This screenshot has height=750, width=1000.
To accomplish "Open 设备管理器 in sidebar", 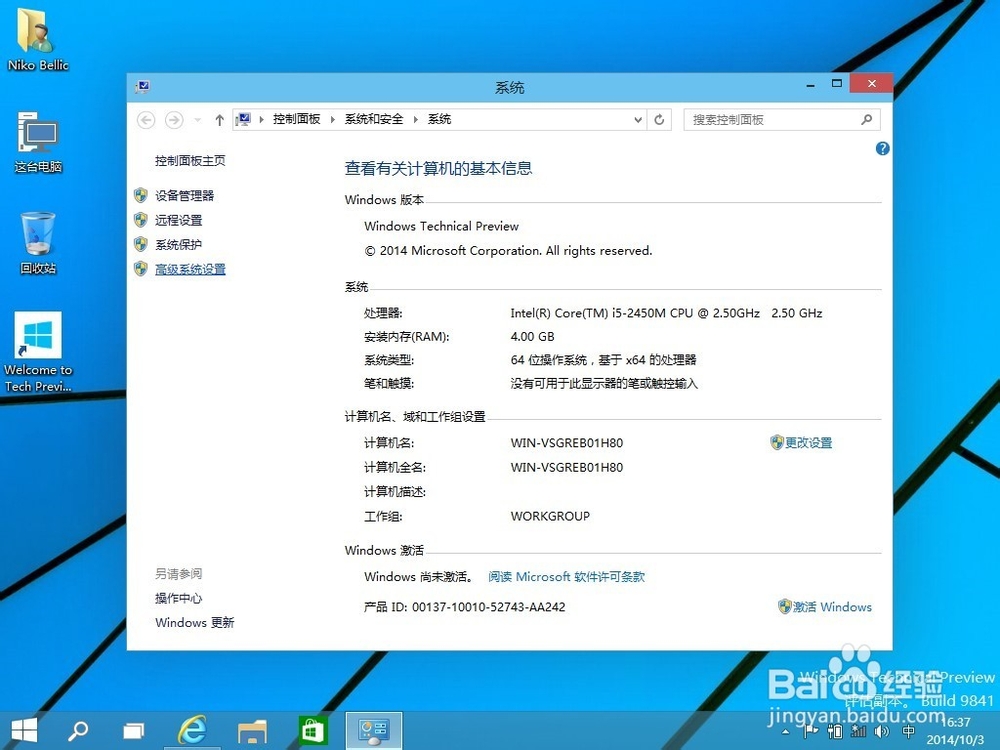I will pos(184,196).
